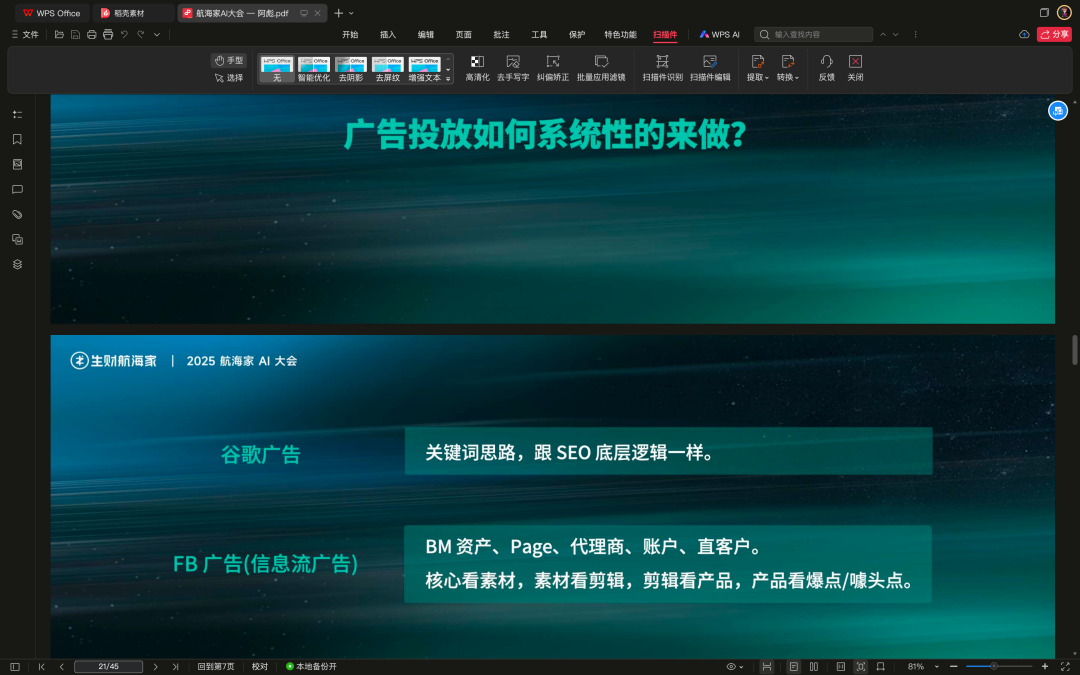The height and width of the screenshot is (675, 1080).
Task: Click the 批量应用滤镜 batch filter icon
Action: [601, 69]
